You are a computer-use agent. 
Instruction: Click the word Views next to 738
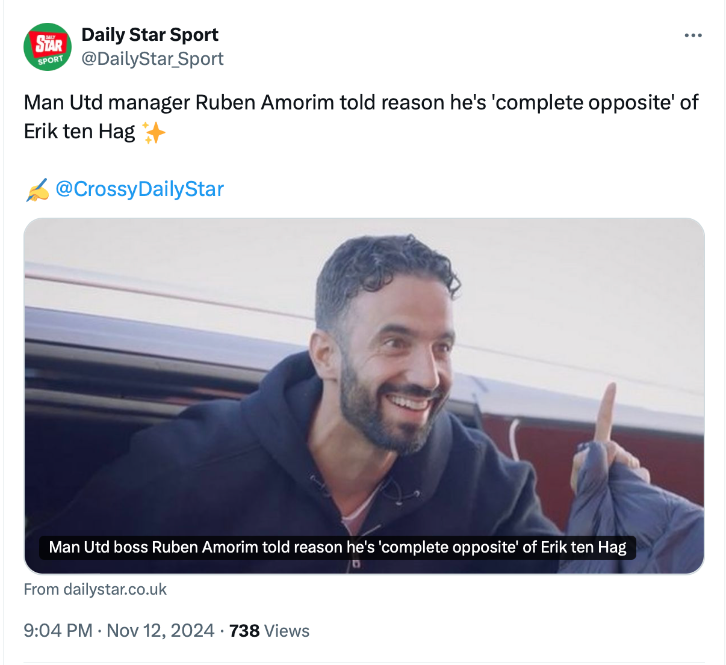pyautogui.click(x=287, y=631)
